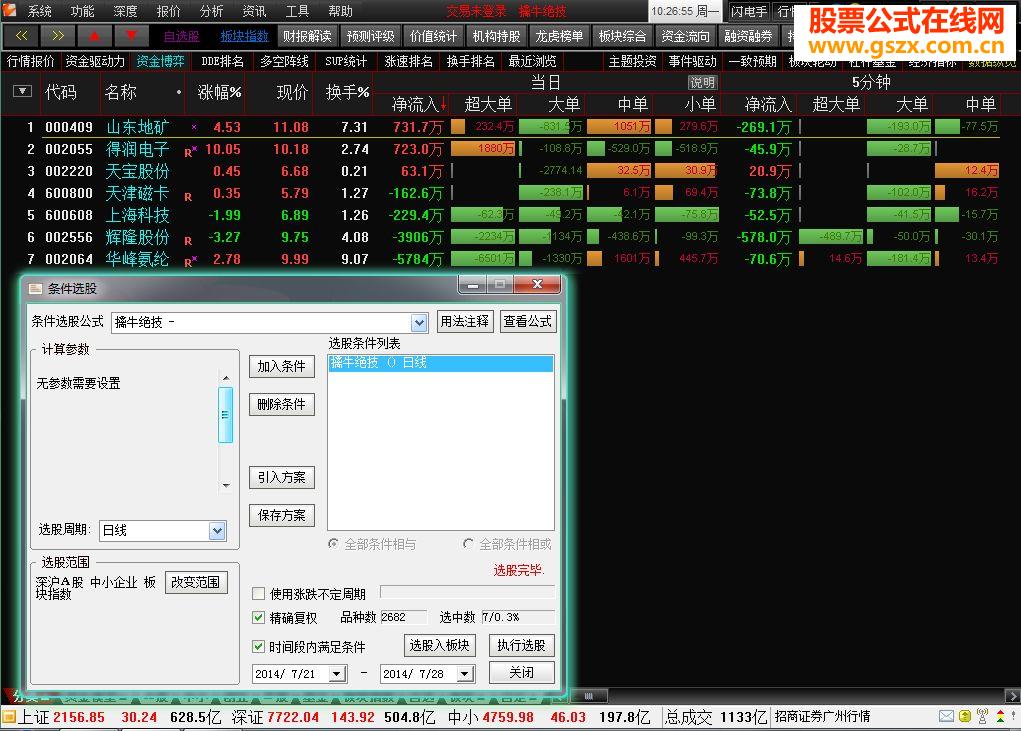
Task: Click 财报解读 toolbar button
Action: pos(307,36)
